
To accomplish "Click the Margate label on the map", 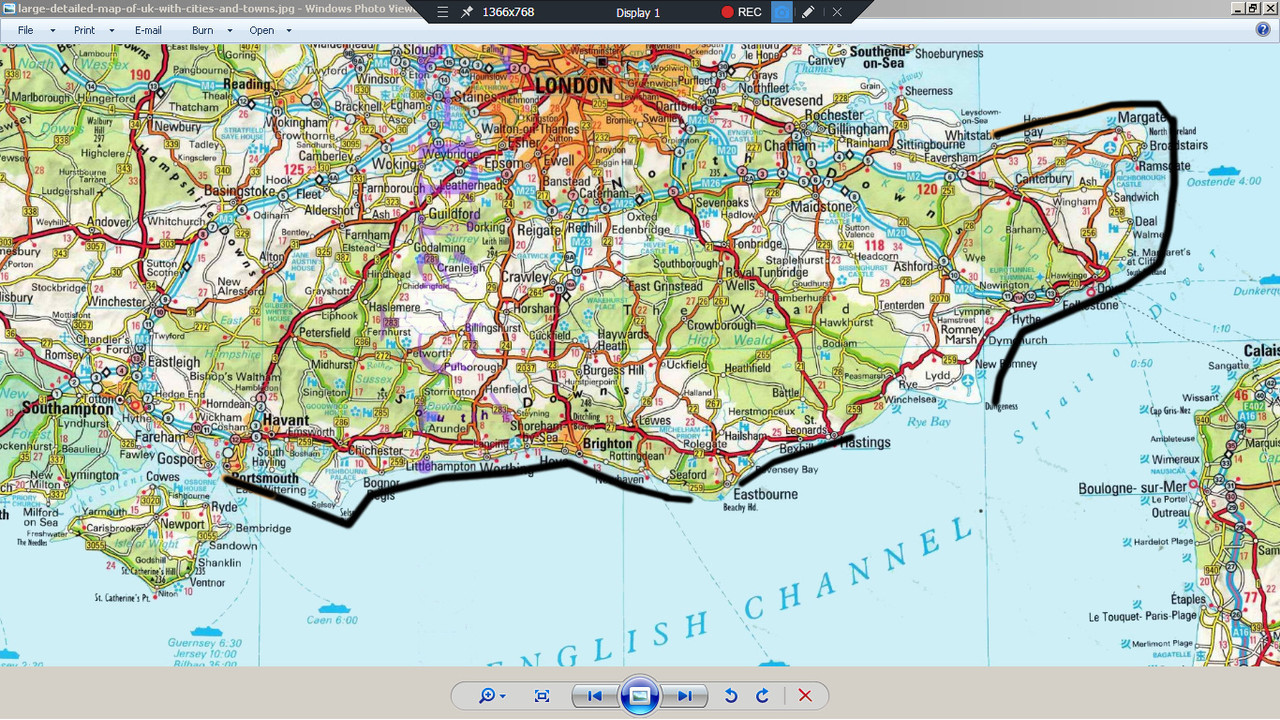I will click(1142, 118).
